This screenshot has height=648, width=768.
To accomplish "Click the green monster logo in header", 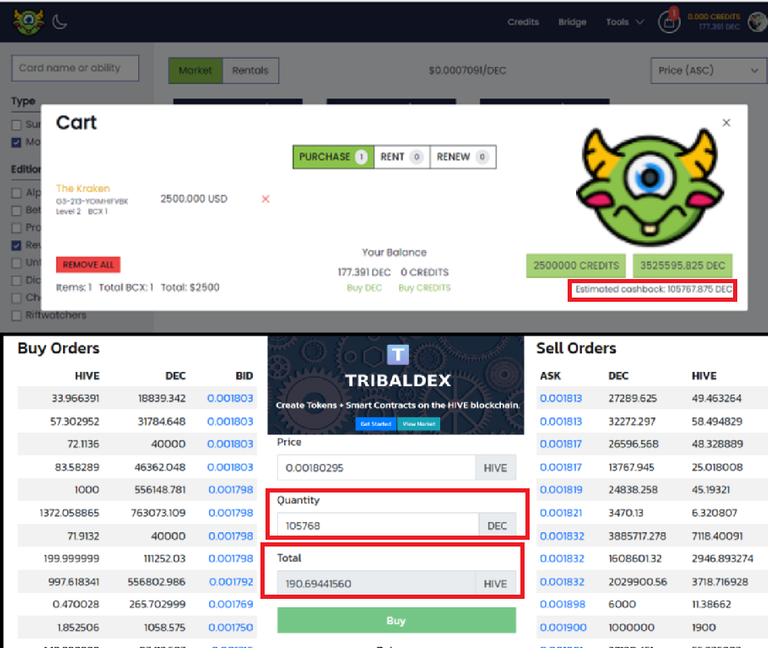I will (x=29, y=22).
